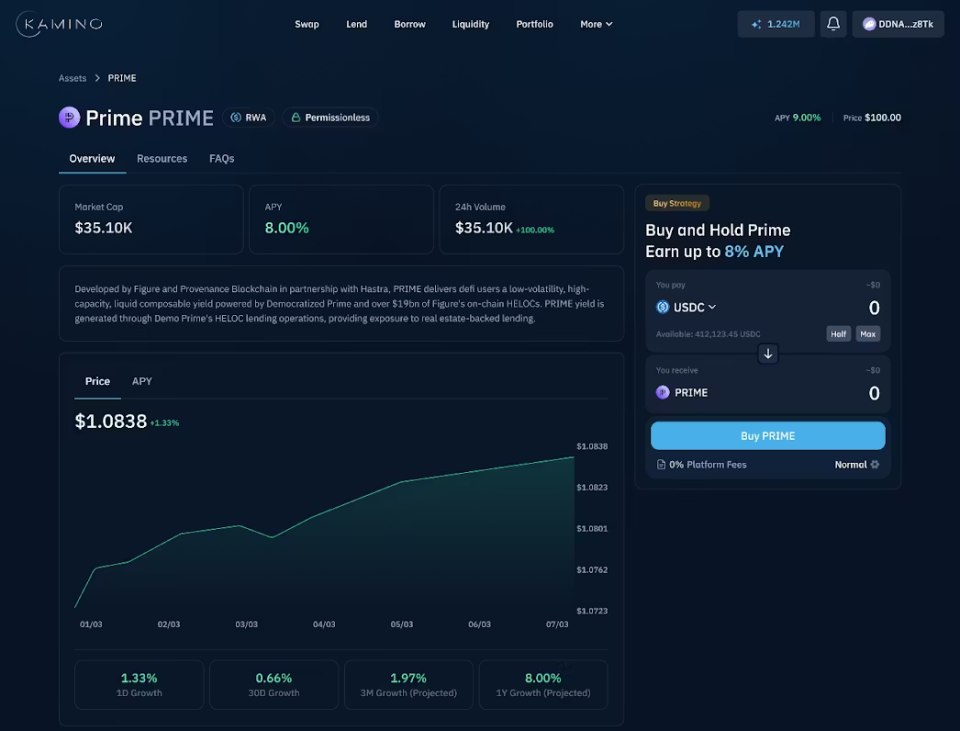Click the You receive amount field
The image size is (960, 731).
[x=874, y=393]
